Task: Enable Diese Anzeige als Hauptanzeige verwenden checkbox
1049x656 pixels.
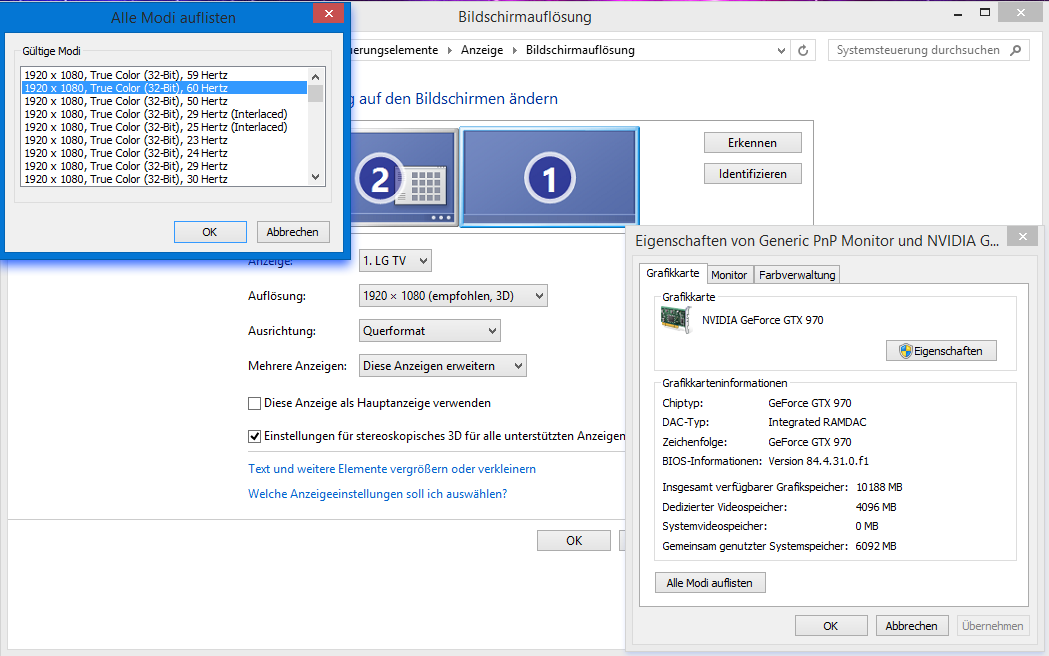Action: point(254,403)
